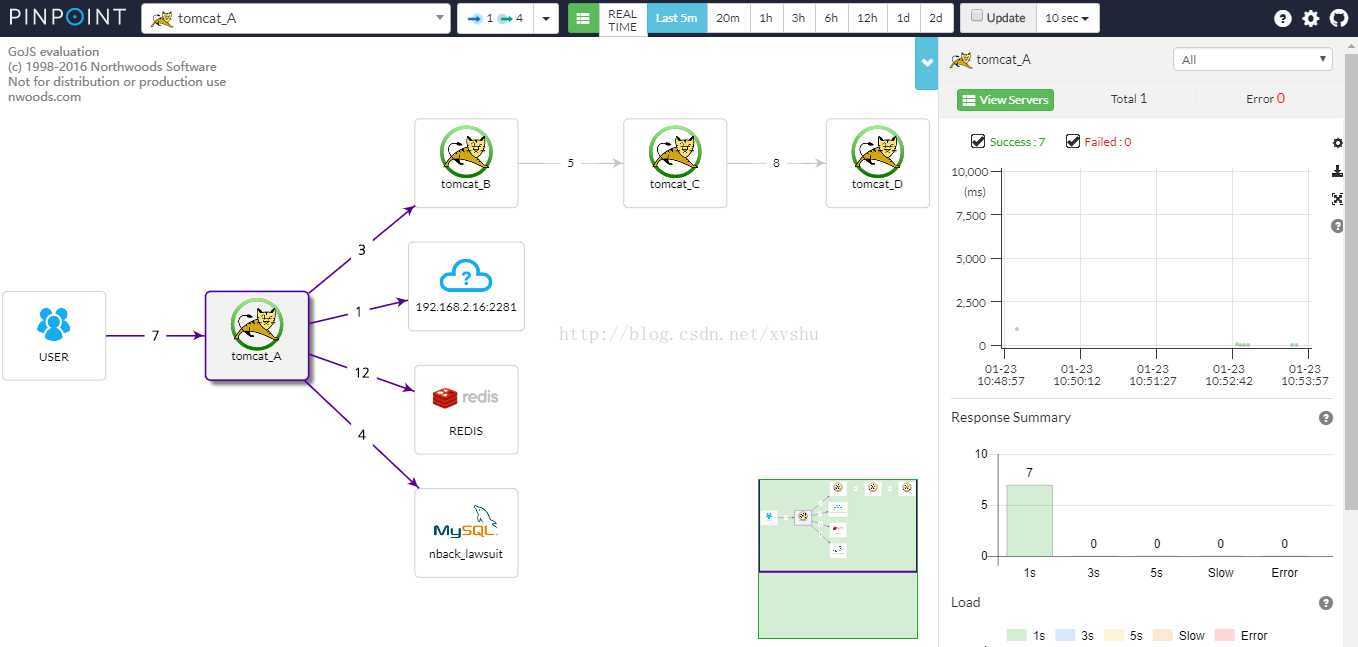Open Response Summary help icon

pyautogui.click(x=1326, y=418)
